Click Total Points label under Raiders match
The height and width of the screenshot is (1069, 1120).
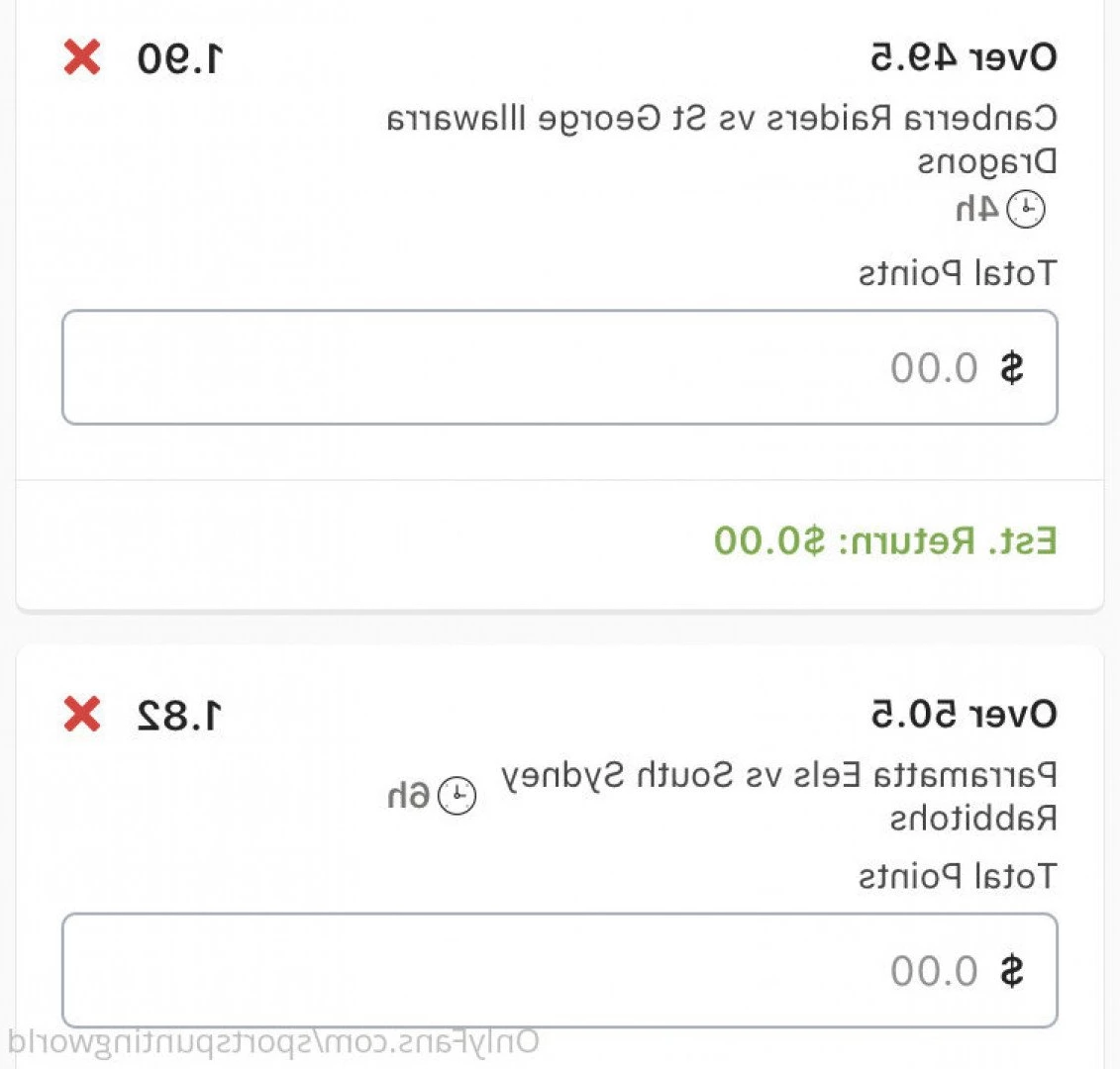pyautogui.click(x=958, y=273)
